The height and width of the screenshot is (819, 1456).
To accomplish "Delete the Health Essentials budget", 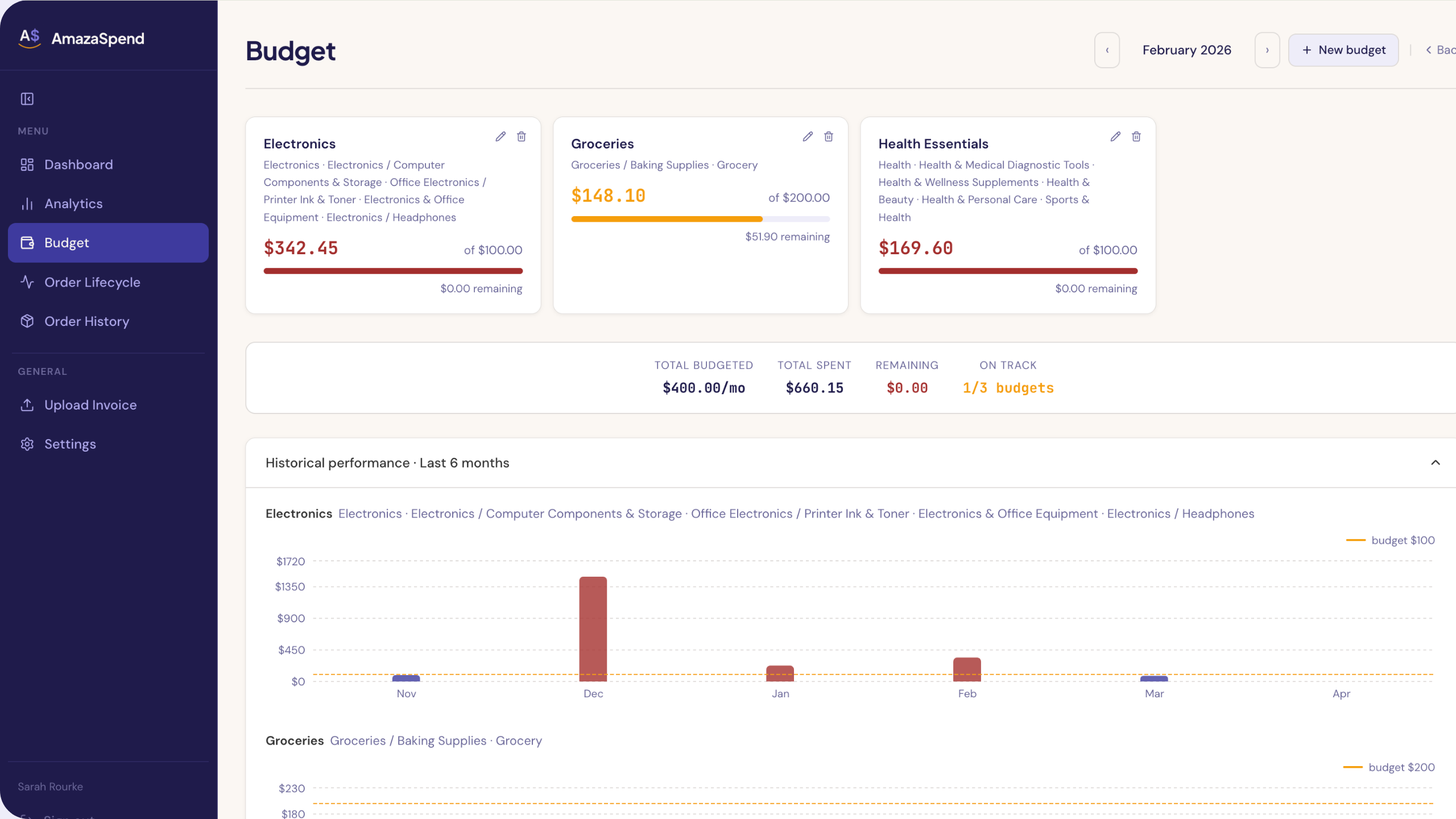I will 1136,136.
